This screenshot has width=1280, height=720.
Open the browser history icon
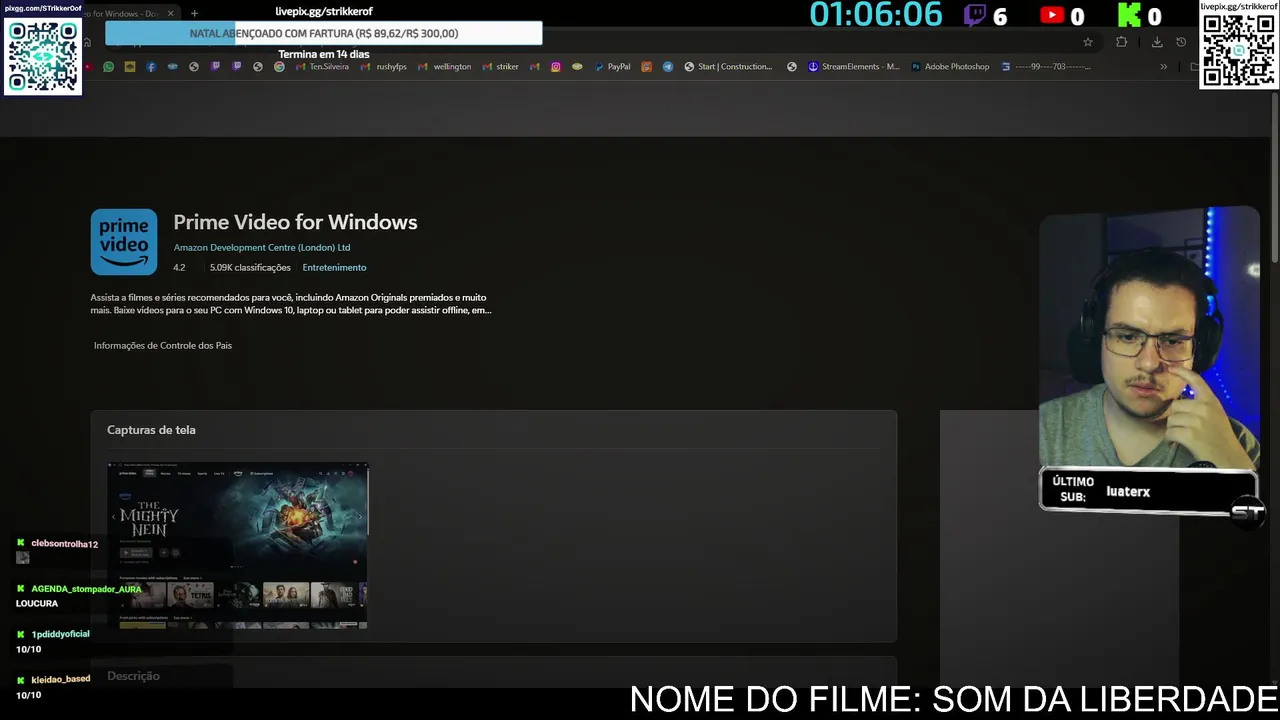pos(1181,42)
